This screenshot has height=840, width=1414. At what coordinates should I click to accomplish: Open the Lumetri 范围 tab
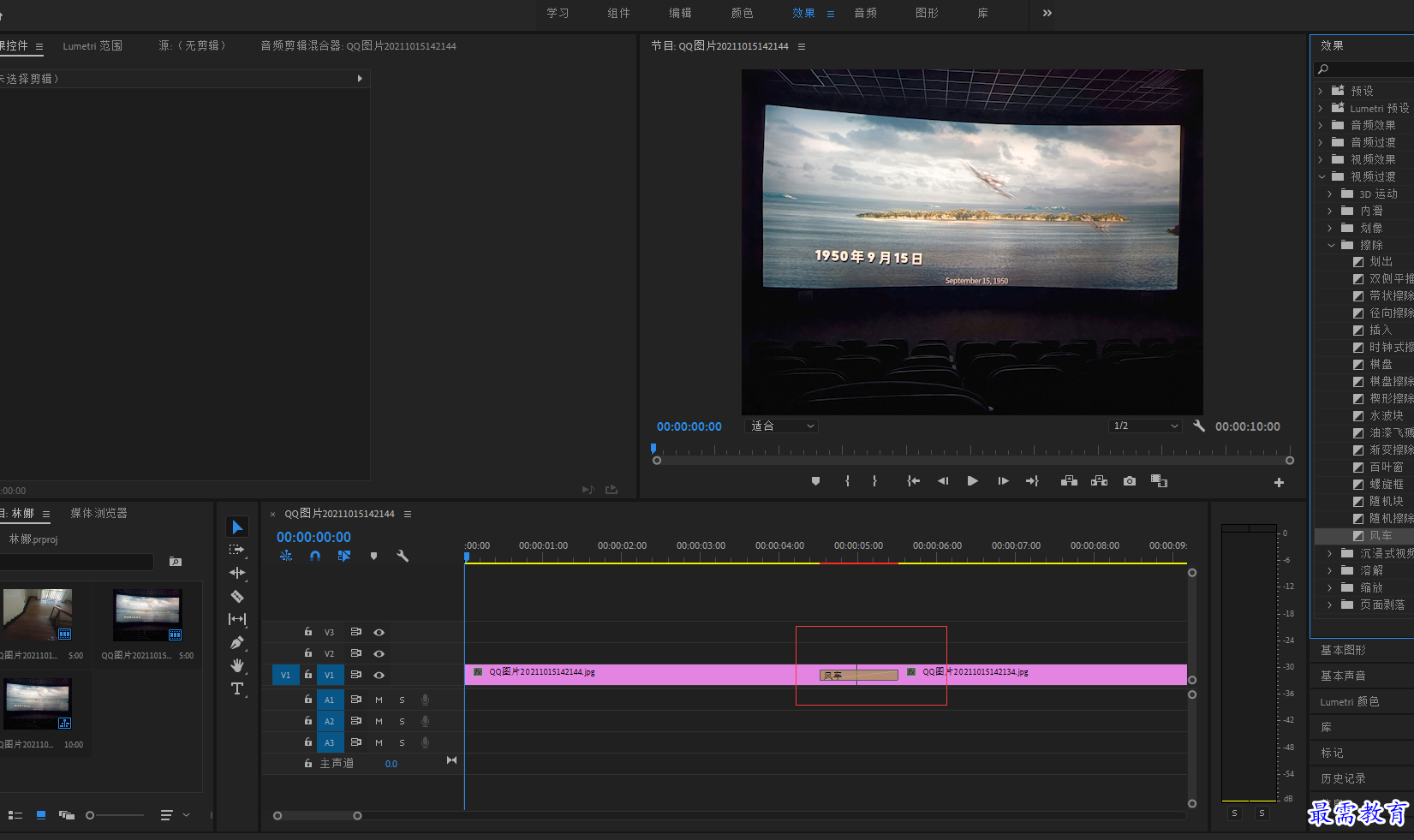[92, 45]
